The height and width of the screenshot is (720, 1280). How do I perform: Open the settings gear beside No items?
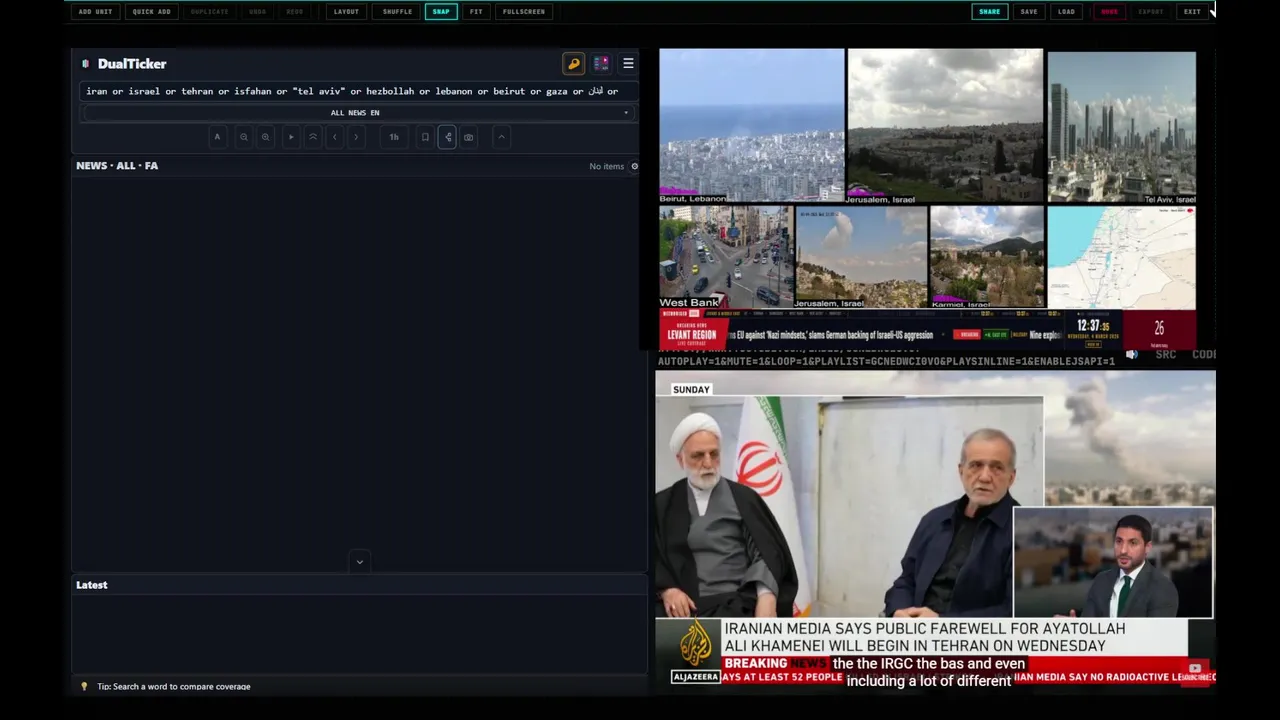pos(634,166)
